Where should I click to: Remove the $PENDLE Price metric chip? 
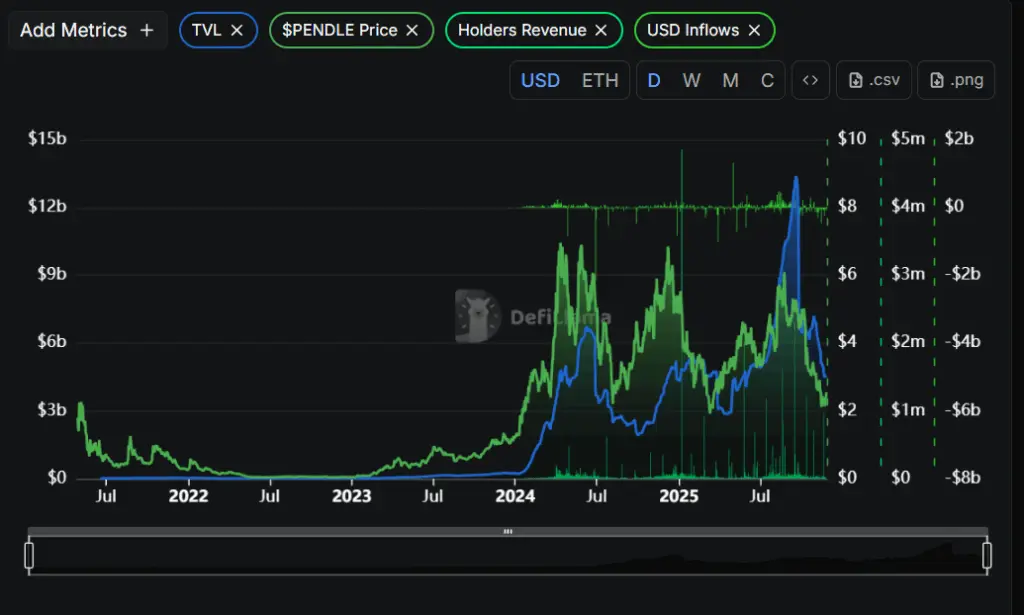click(x=412, y=30)
